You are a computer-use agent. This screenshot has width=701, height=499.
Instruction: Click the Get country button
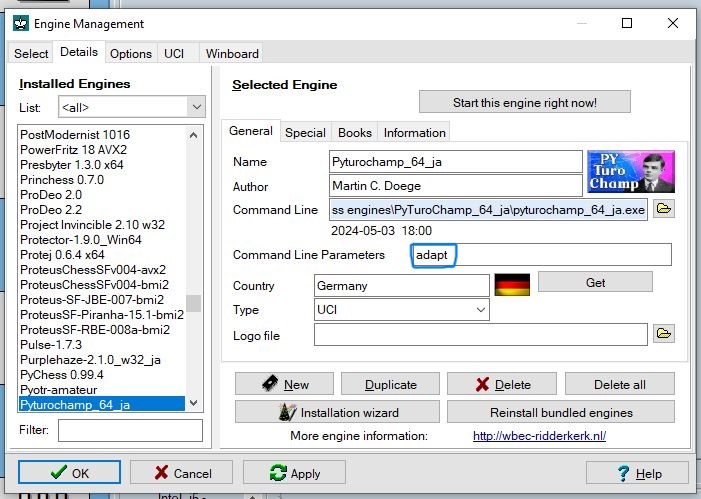click(595, 282)
